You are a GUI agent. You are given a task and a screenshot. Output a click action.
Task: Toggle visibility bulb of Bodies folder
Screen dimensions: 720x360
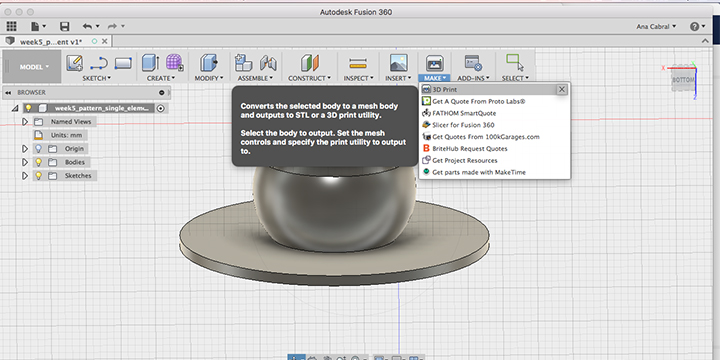[39, 162]
